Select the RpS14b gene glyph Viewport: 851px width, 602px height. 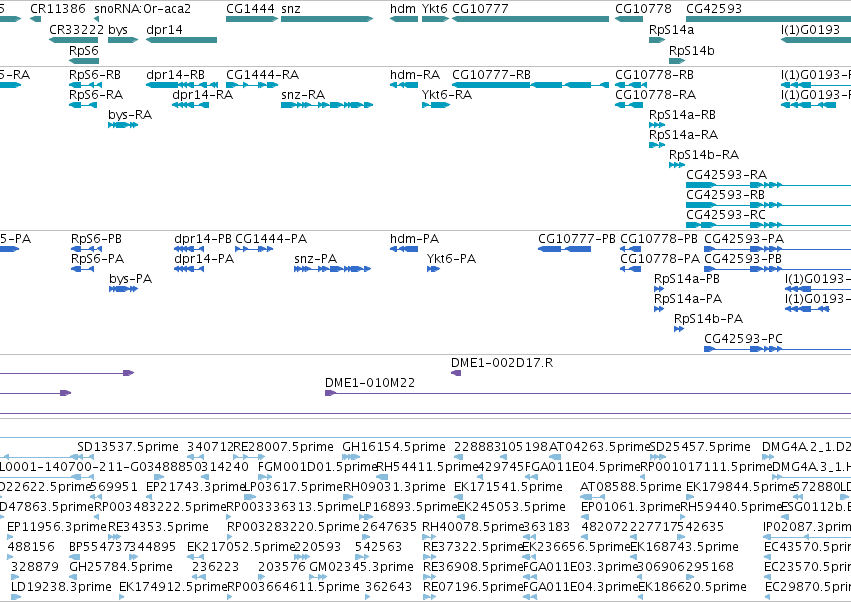[677, 61]
